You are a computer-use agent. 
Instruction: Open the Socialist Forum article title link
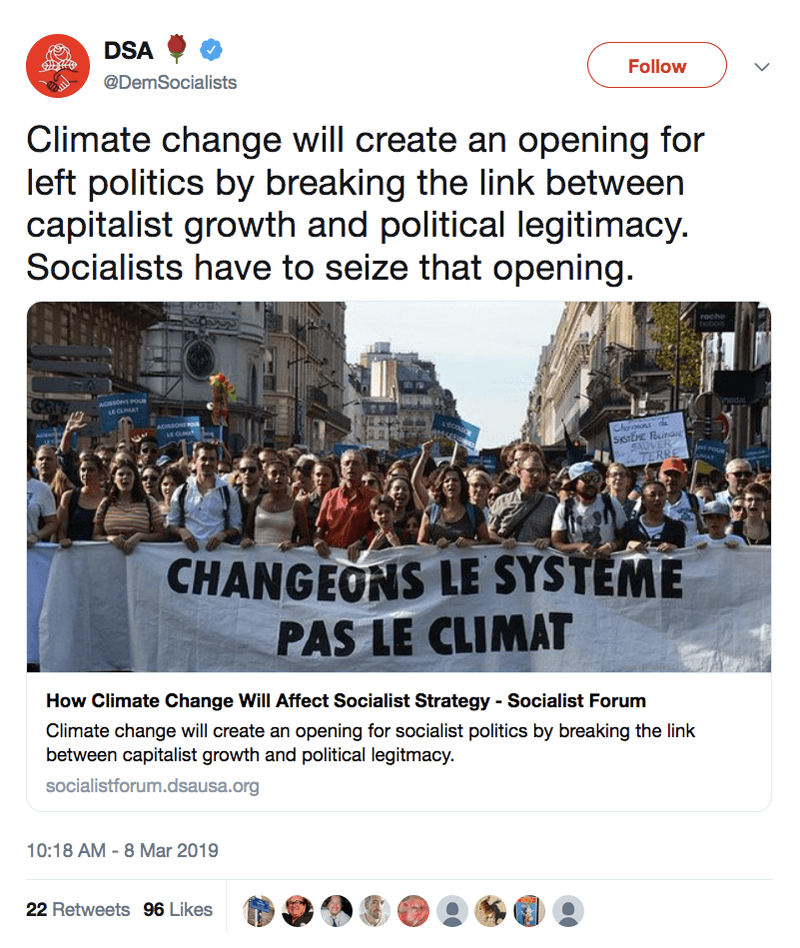tap(346, 700)
